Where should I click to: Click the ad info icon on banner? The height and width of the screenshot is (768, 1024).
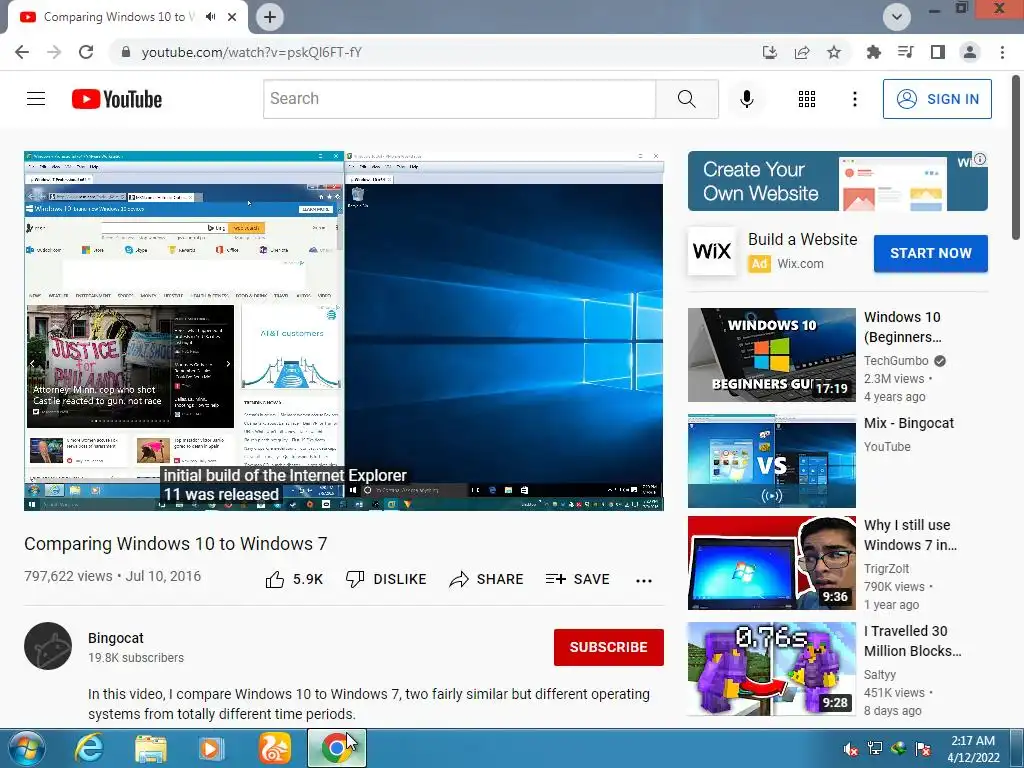point(980,159)
